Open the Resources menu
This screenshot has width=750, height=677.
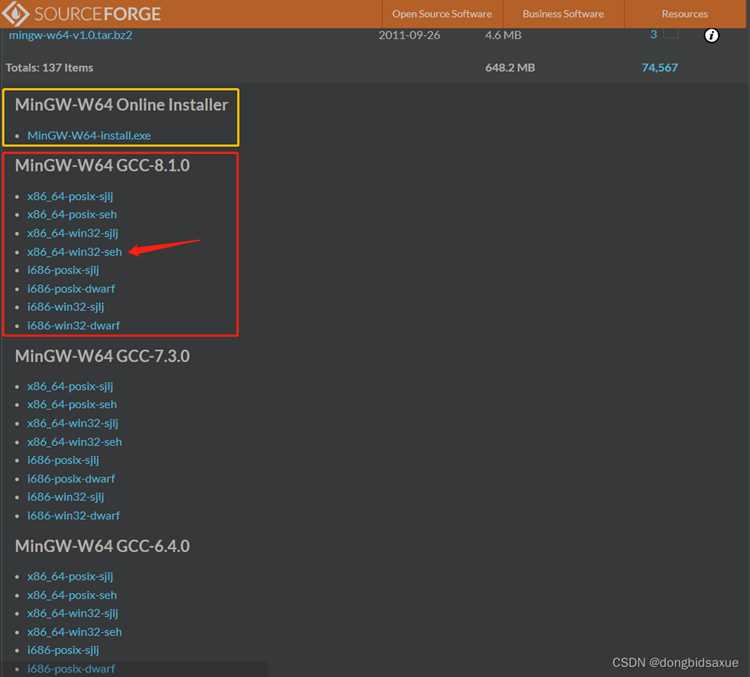click(684, 14)
